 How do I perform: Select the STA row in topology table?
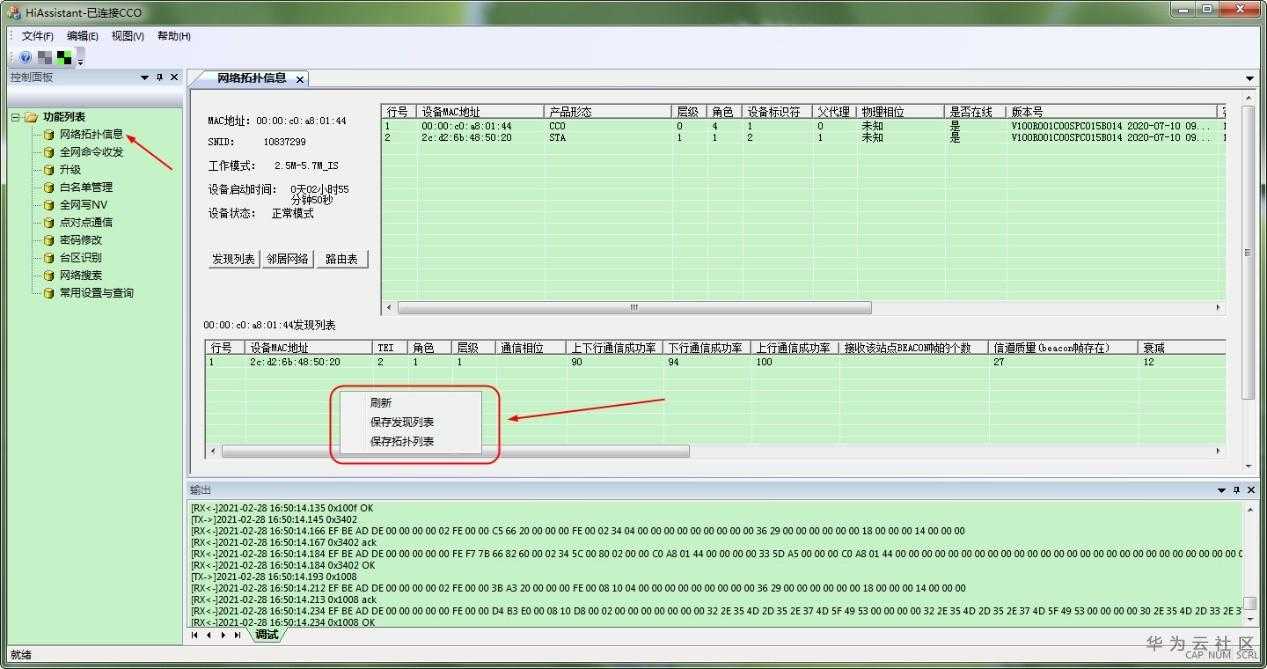(x=803, y=138)
